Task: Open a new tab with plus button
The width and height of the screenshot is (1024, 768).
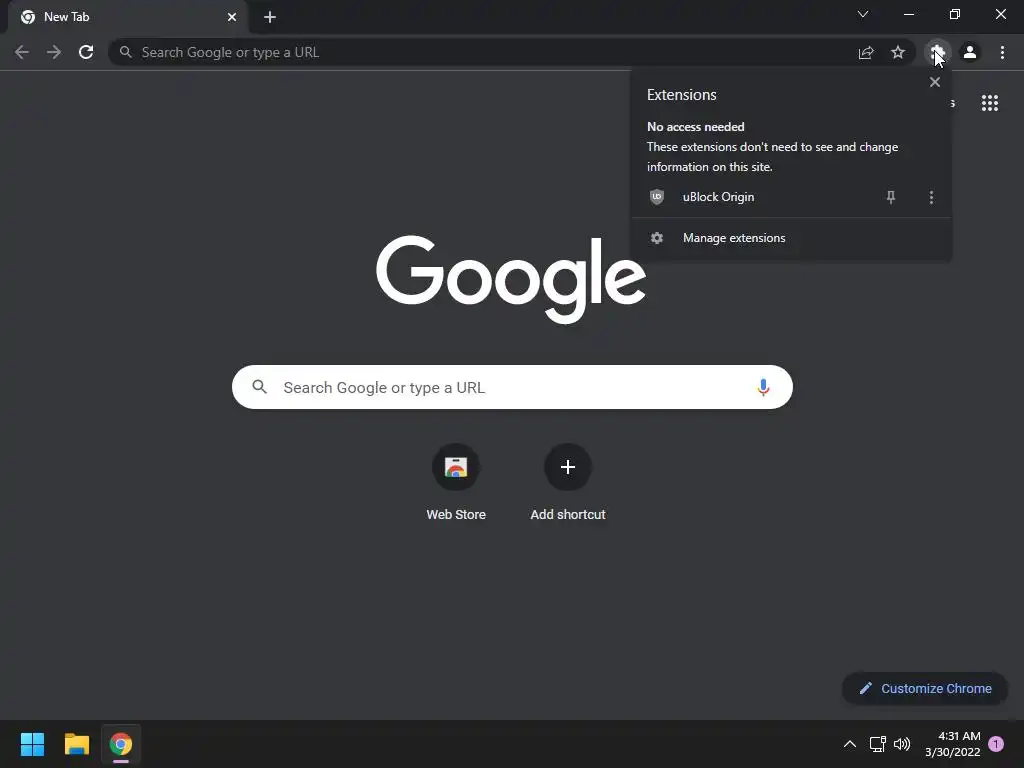Action: [x=270, y=17]
